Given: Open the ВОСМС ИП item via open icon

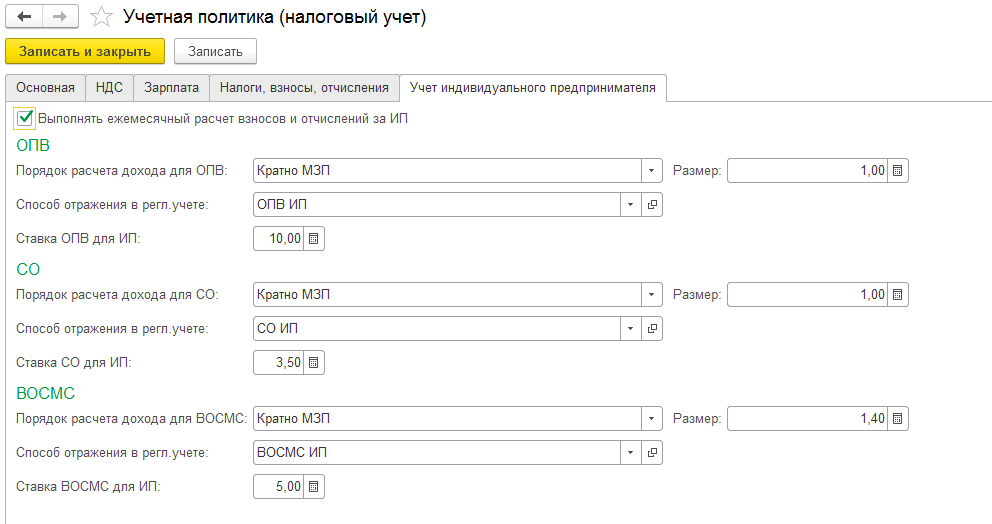Looking at the screenshot, I should (x=652, y=453).
